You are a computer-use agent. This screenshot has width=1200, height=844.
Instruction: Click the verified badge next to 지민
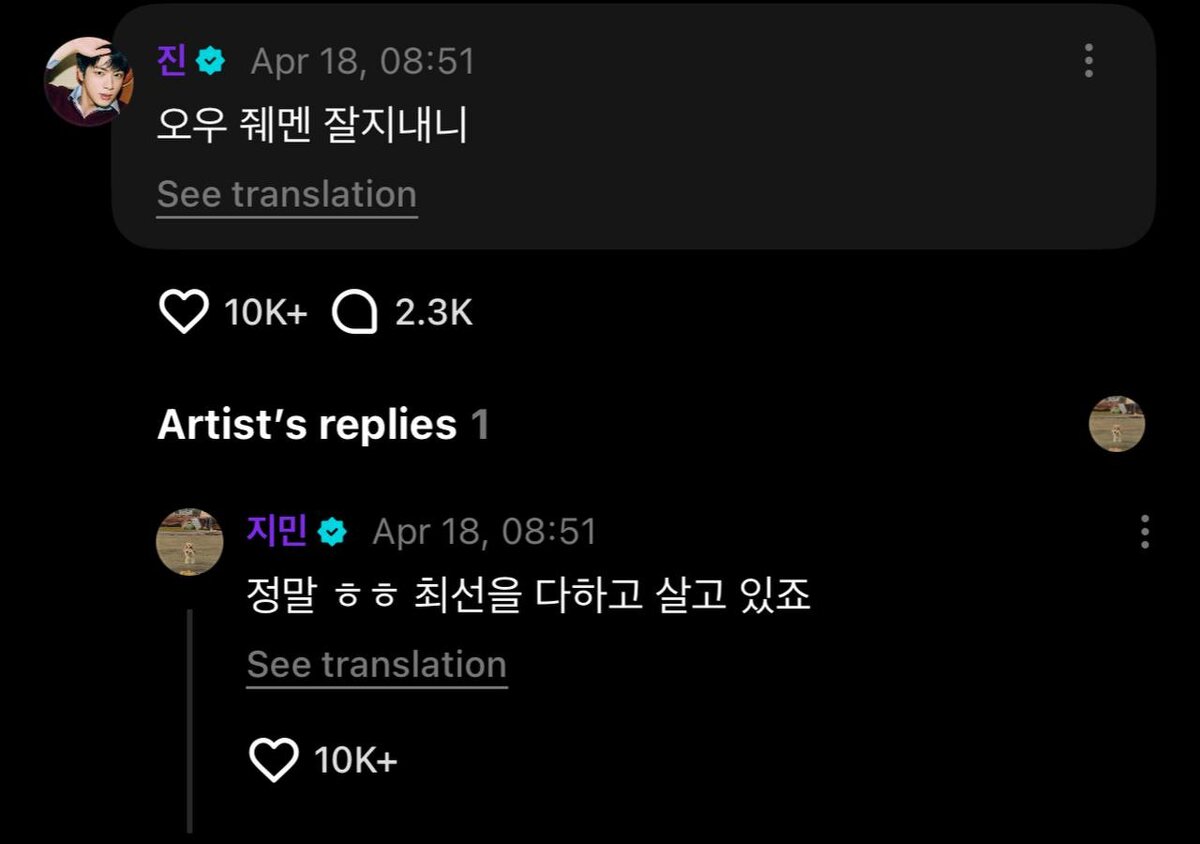pos(332,531)
